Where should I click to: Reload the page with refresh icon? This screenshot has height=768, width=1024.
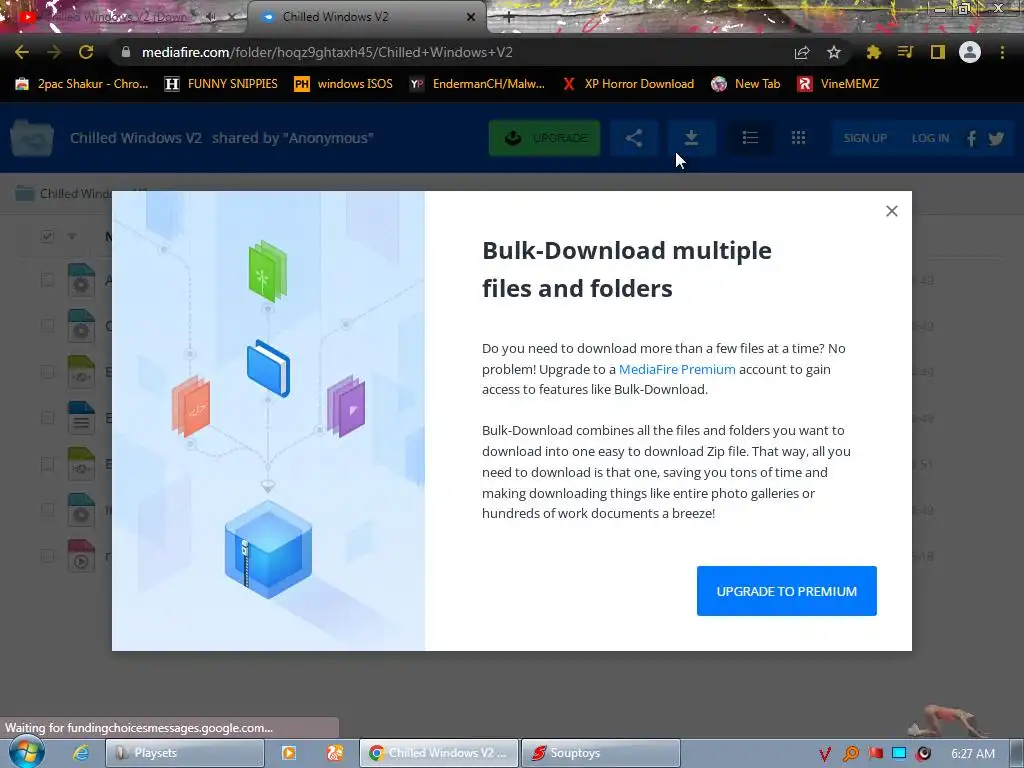pos(86,52)
